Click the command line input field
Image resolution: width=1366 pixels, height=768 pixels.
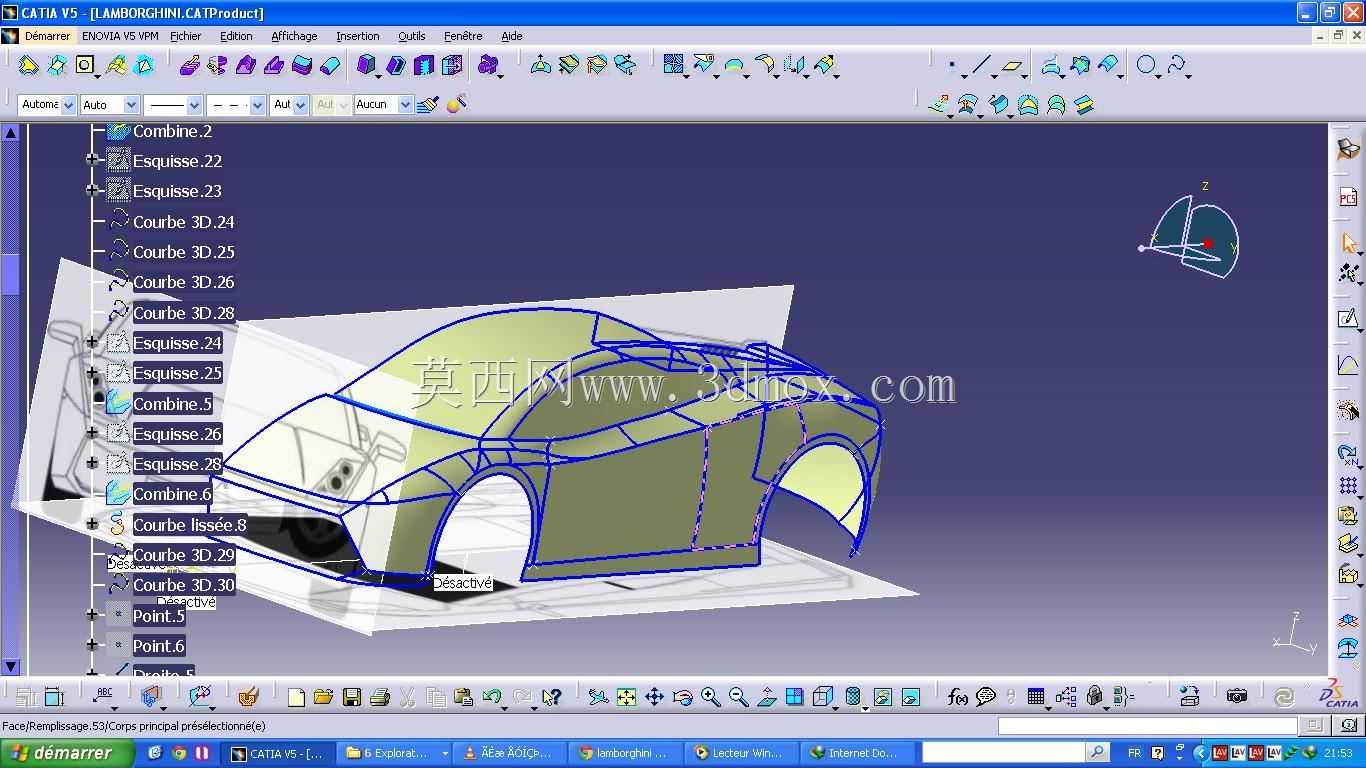click(x=1147, y=726)
